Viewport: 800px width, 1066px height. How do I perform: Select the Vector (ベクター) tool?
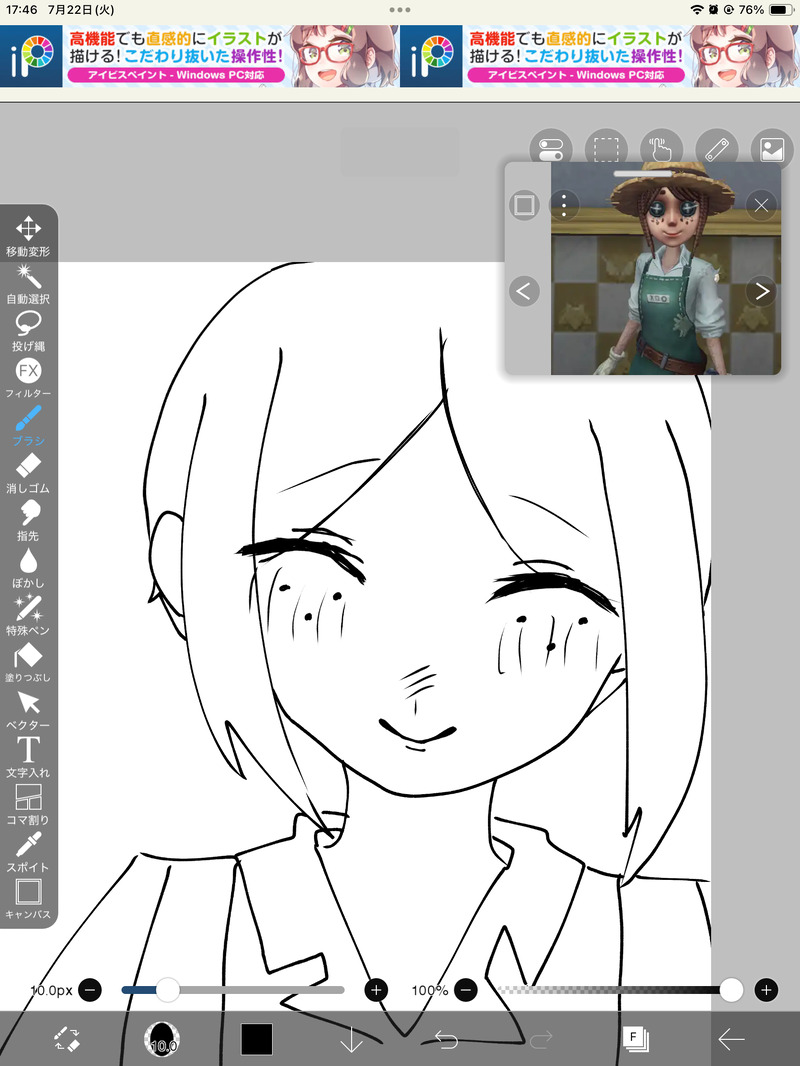[x=28, y=710]
